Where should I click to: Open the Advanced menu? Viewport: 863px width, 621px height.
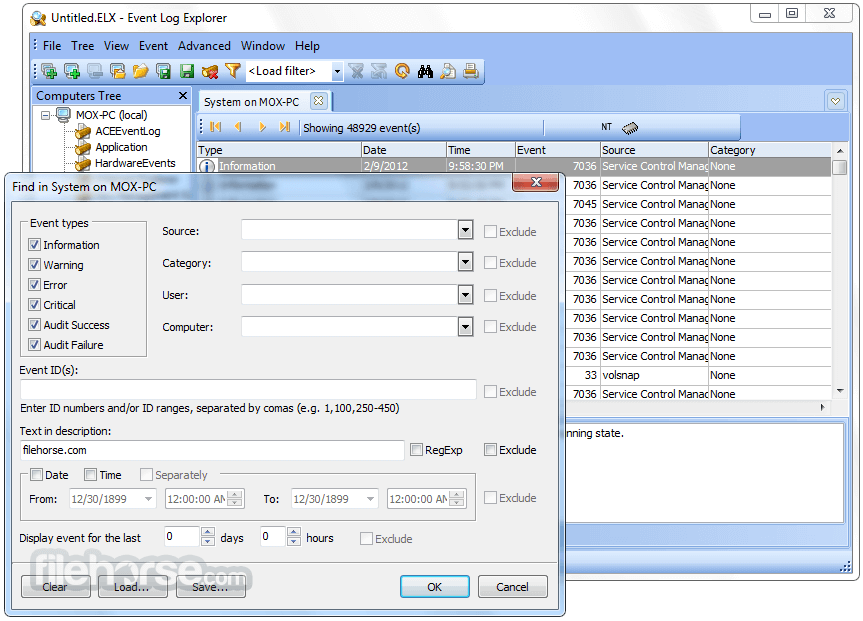[x=204, y=46]
